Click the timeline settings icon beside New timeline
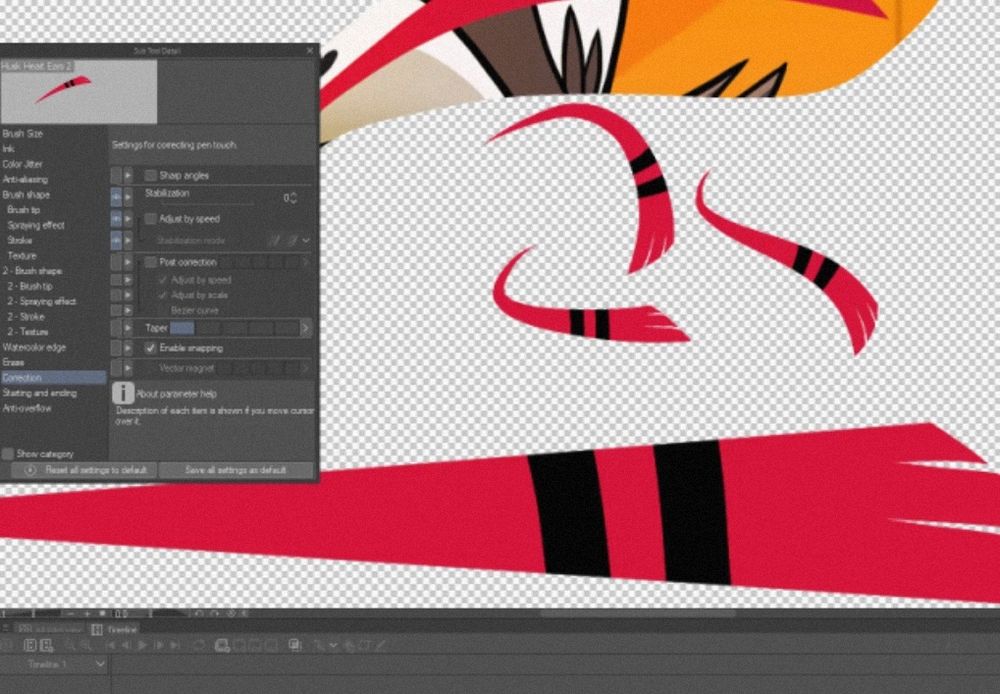The image size is (1000, 694). (x=47, y=646)
